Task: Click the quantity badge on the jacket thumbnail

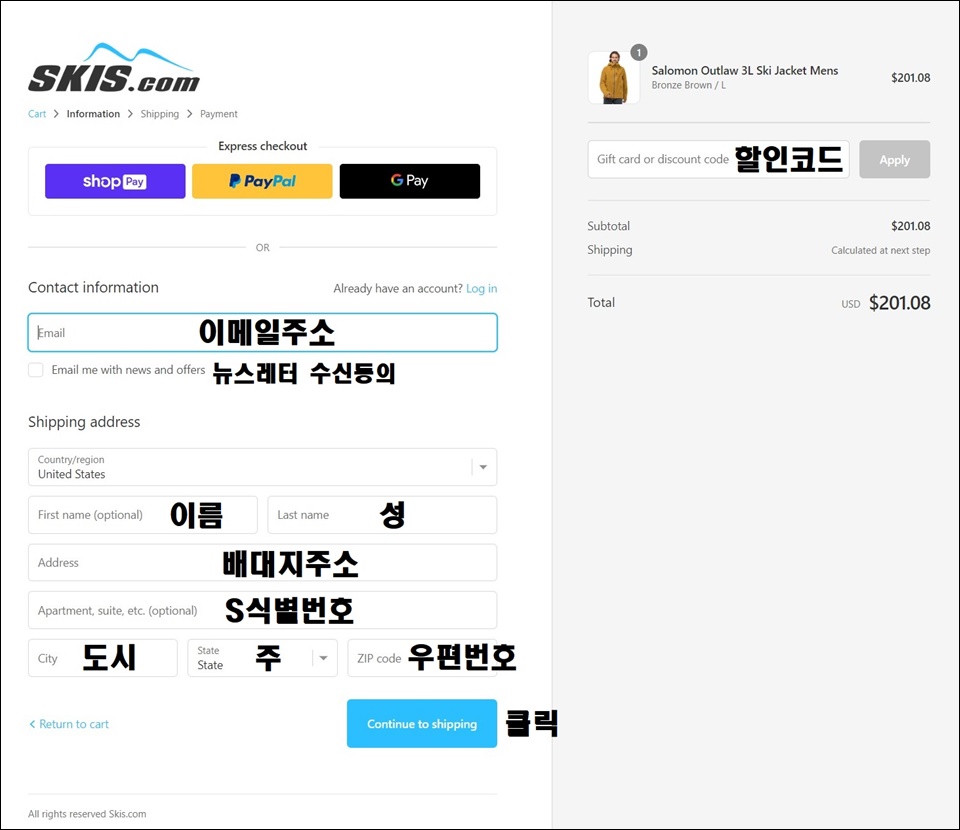Action: coord(639,53)
